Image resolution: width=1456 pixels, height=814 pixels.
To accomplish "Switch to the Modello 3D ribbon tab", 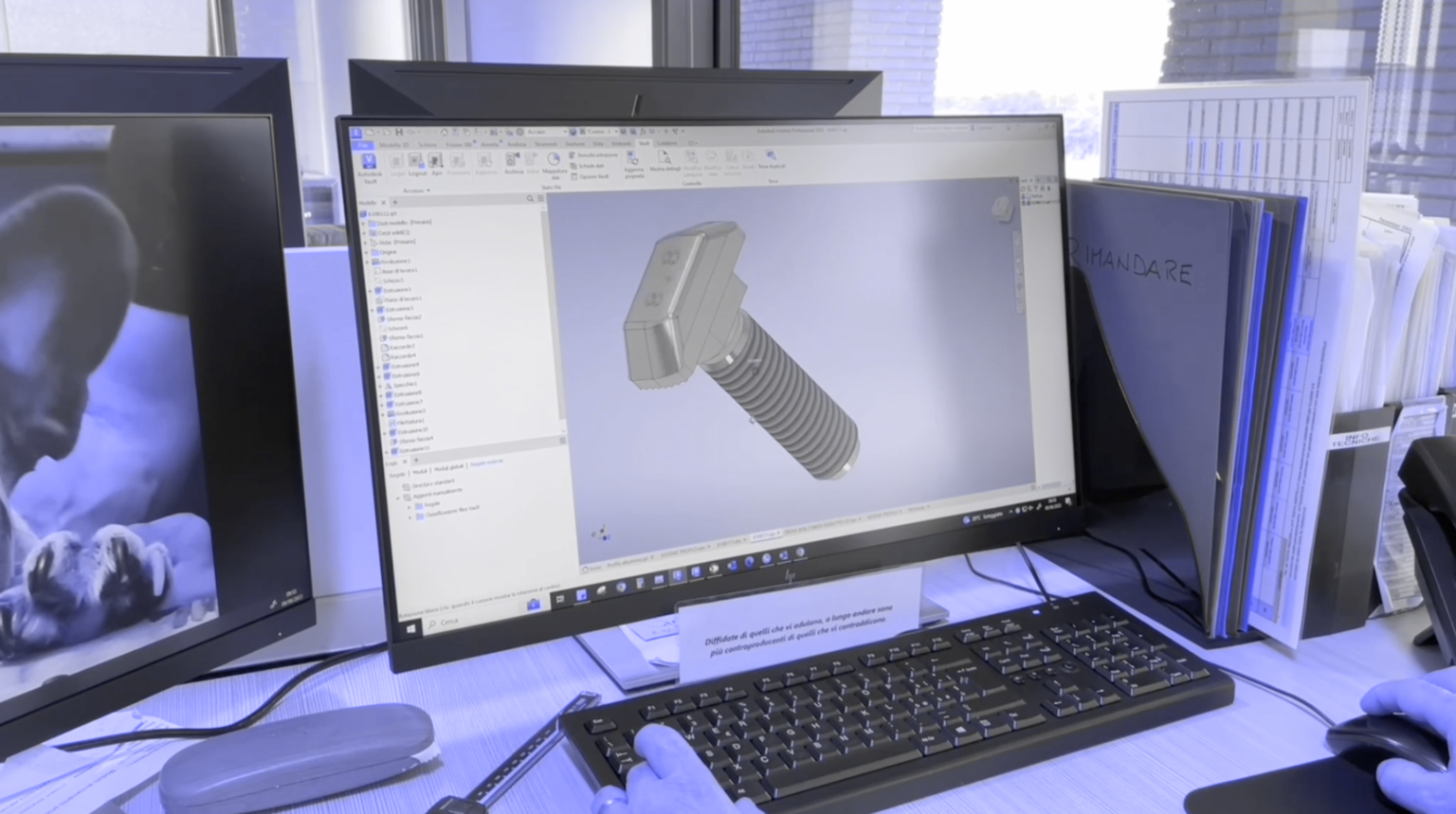I will pos(393,145).
